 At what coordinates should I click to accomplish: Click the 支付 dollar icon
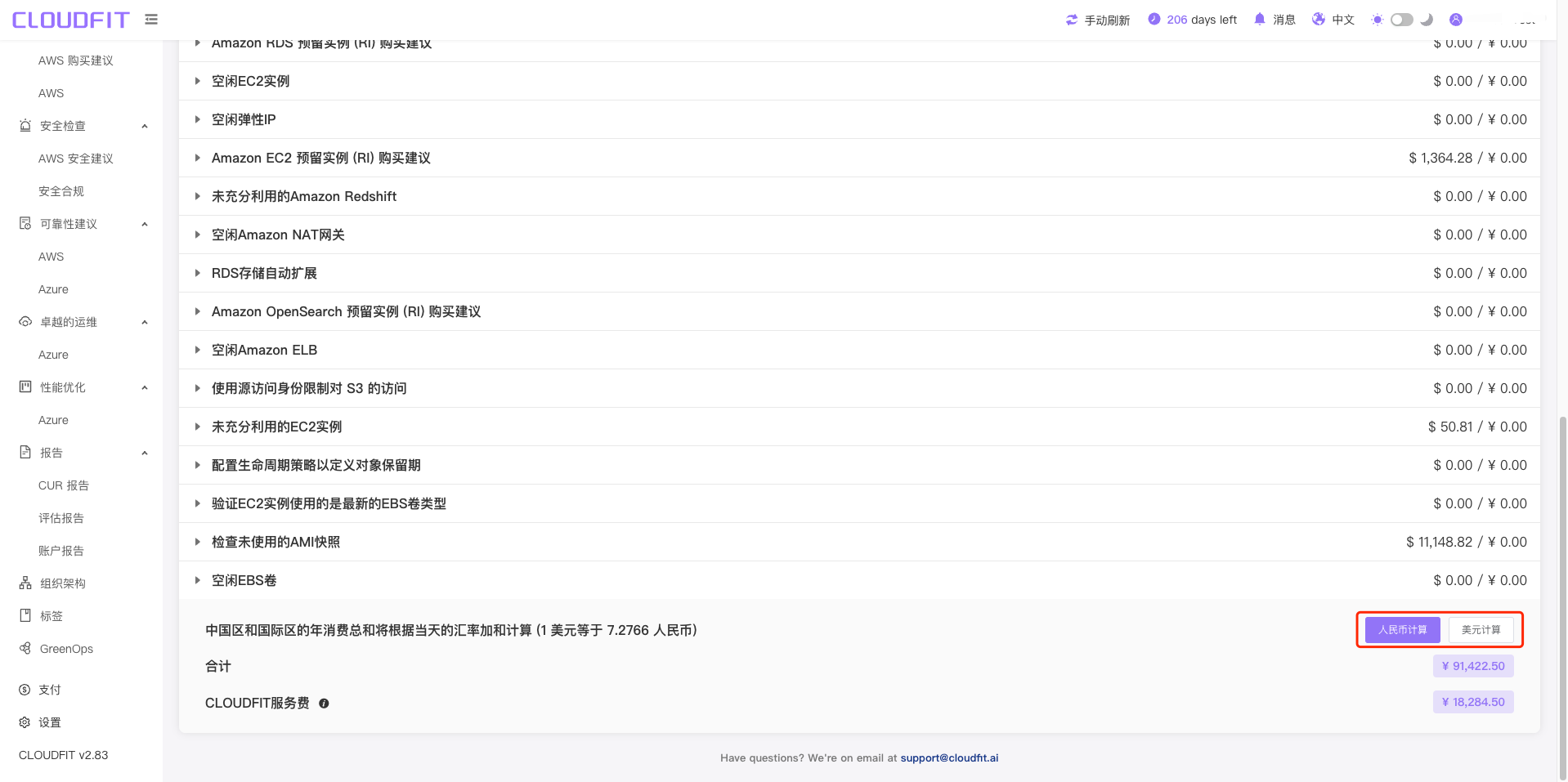pyautogui.click(x=25, y=690)
